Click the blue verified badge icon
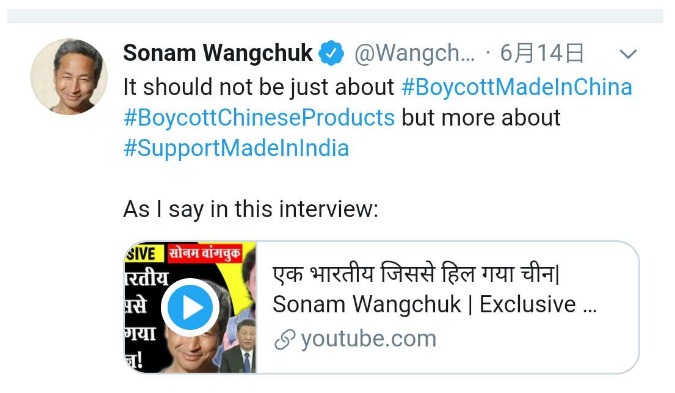The width and height of the screenshot is (675, 393). pos(331,53)
